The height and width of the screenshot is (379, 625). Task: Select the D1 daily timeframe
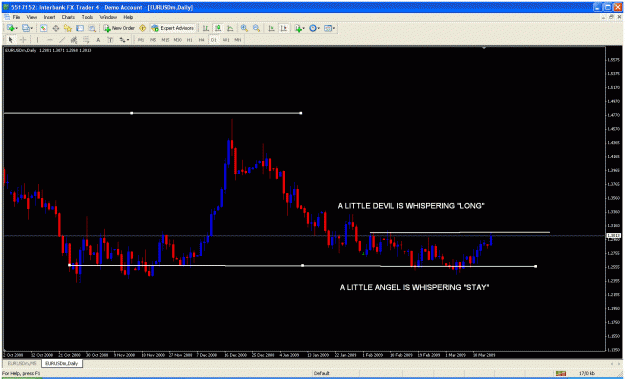214,40
